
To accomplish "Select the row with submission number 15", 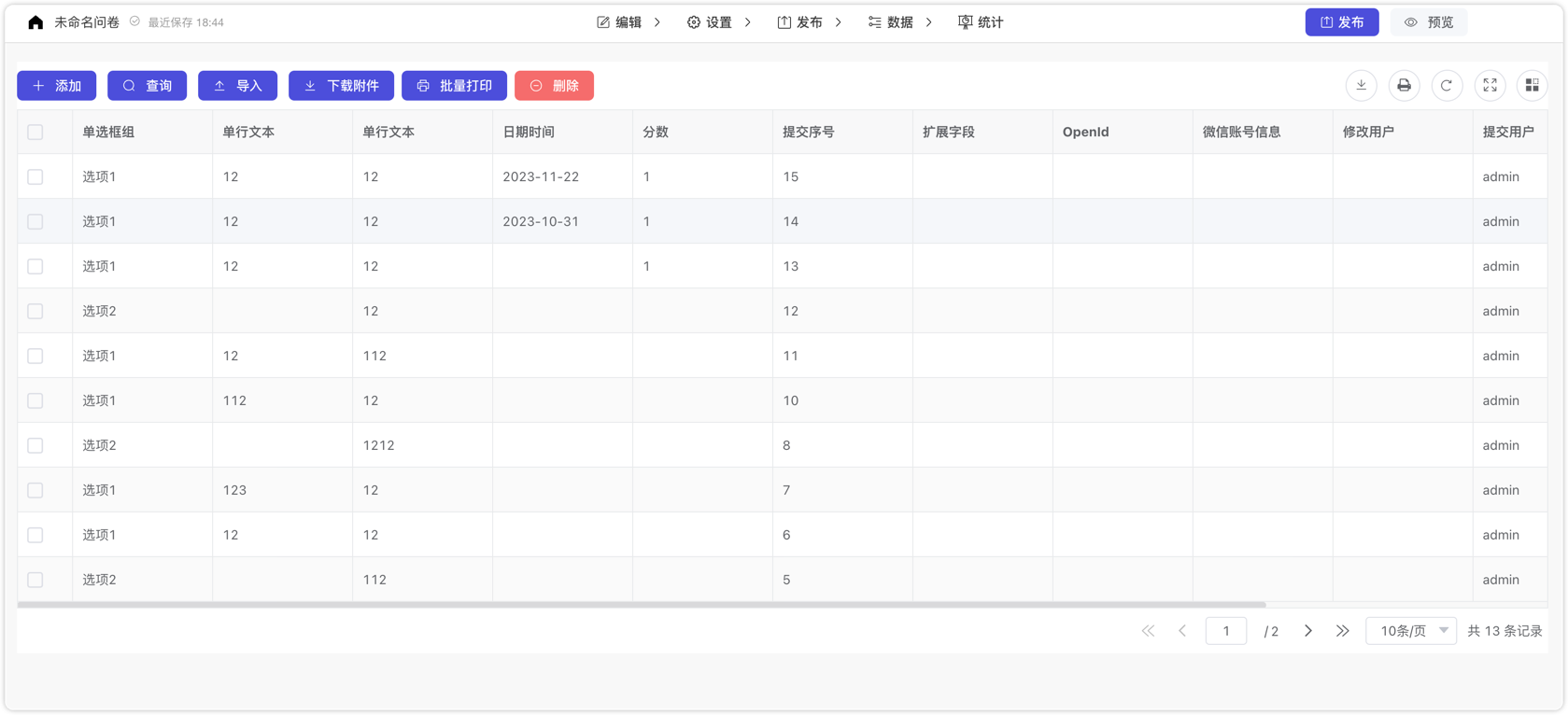I will coord(35,176).
